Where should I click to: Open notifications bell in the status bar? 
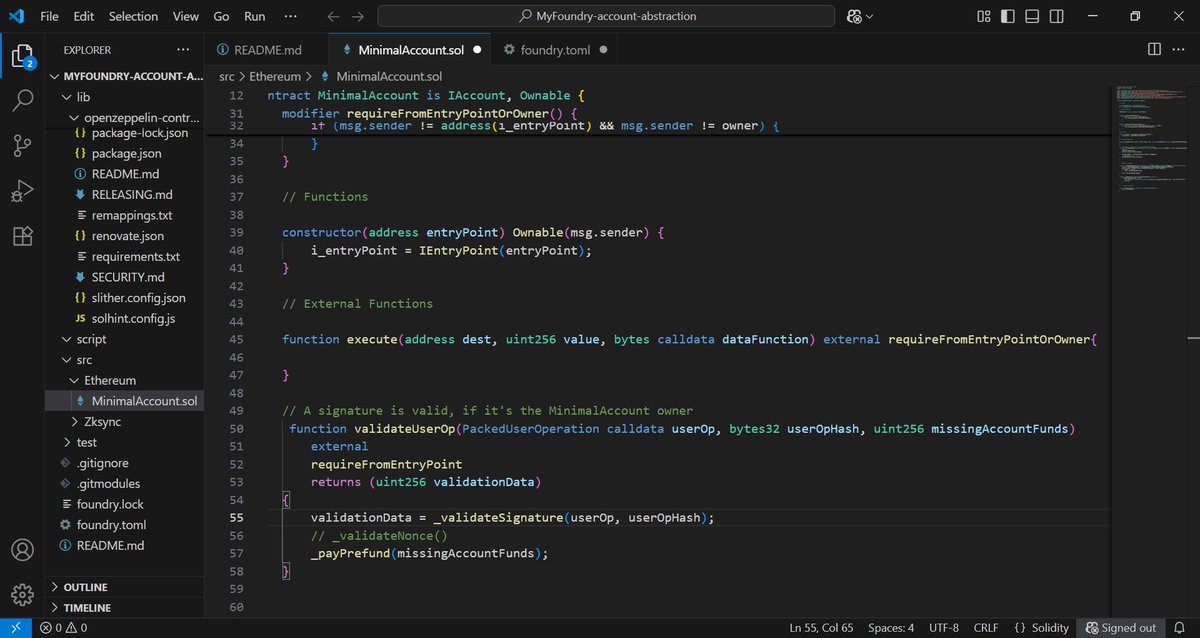tap(1180, 628)
